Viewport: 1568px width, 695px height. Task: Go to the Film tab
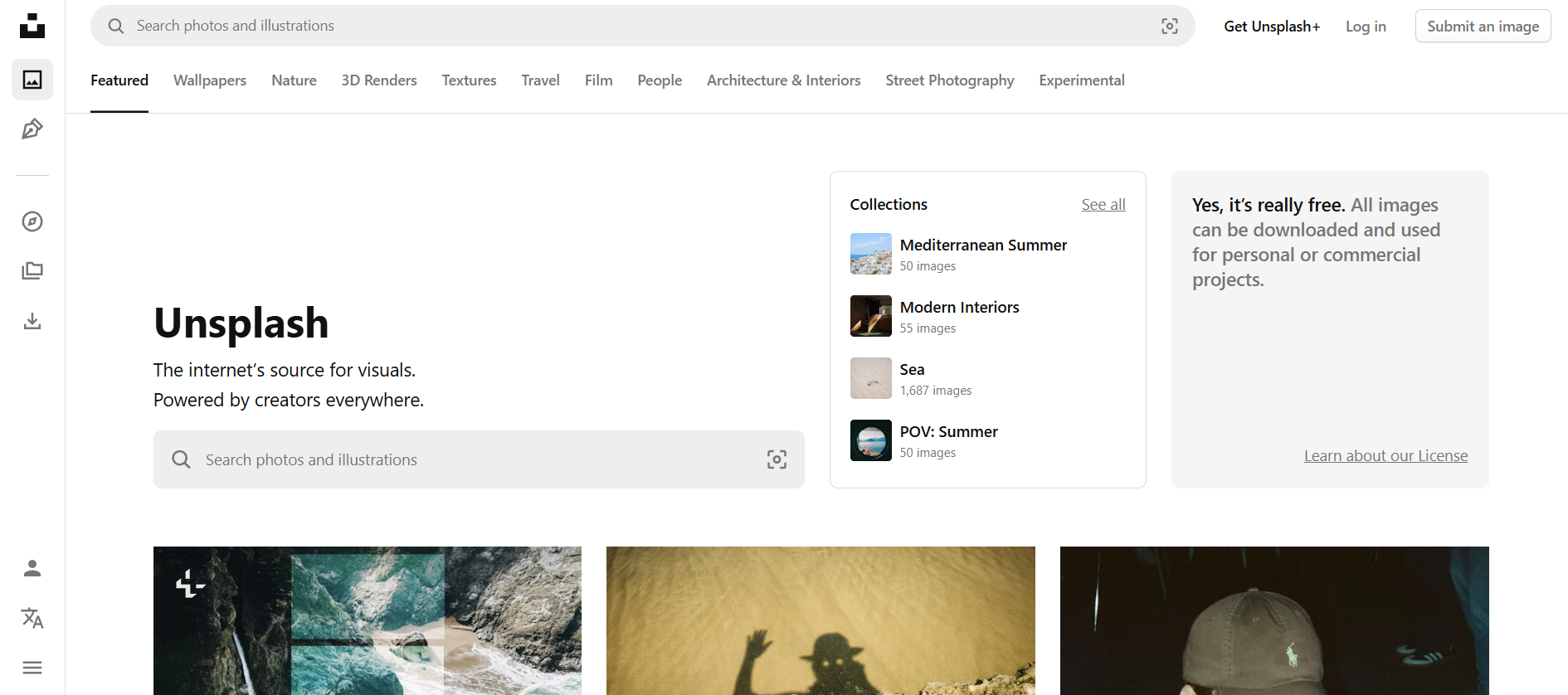click(x=598, y=80)
